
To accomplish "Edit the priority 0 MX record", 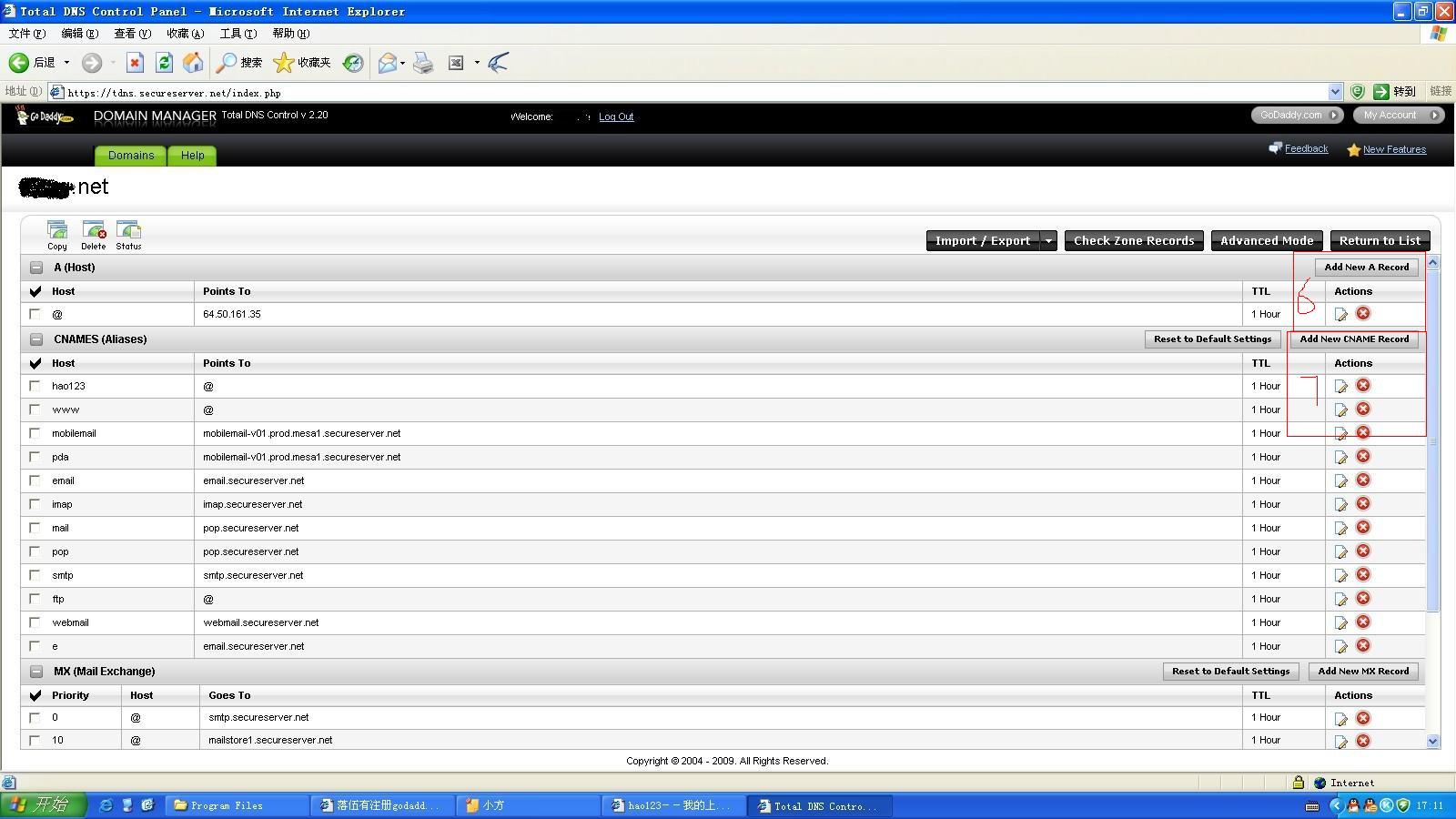I will [x=1341, y=718].
